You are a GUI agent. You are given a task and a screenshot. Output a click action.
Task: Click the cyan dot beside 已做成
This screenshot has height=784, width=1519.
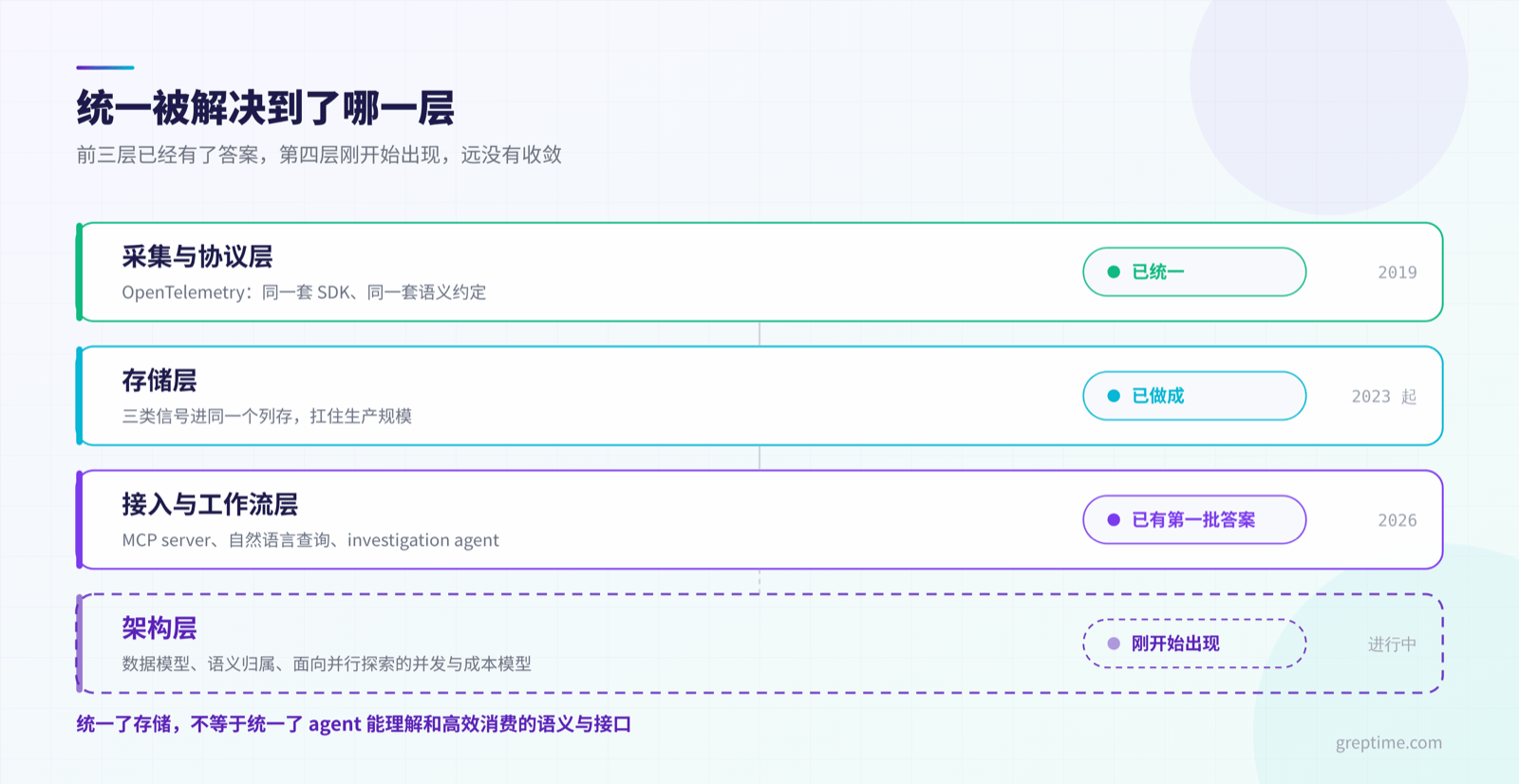coord(1114,396)
